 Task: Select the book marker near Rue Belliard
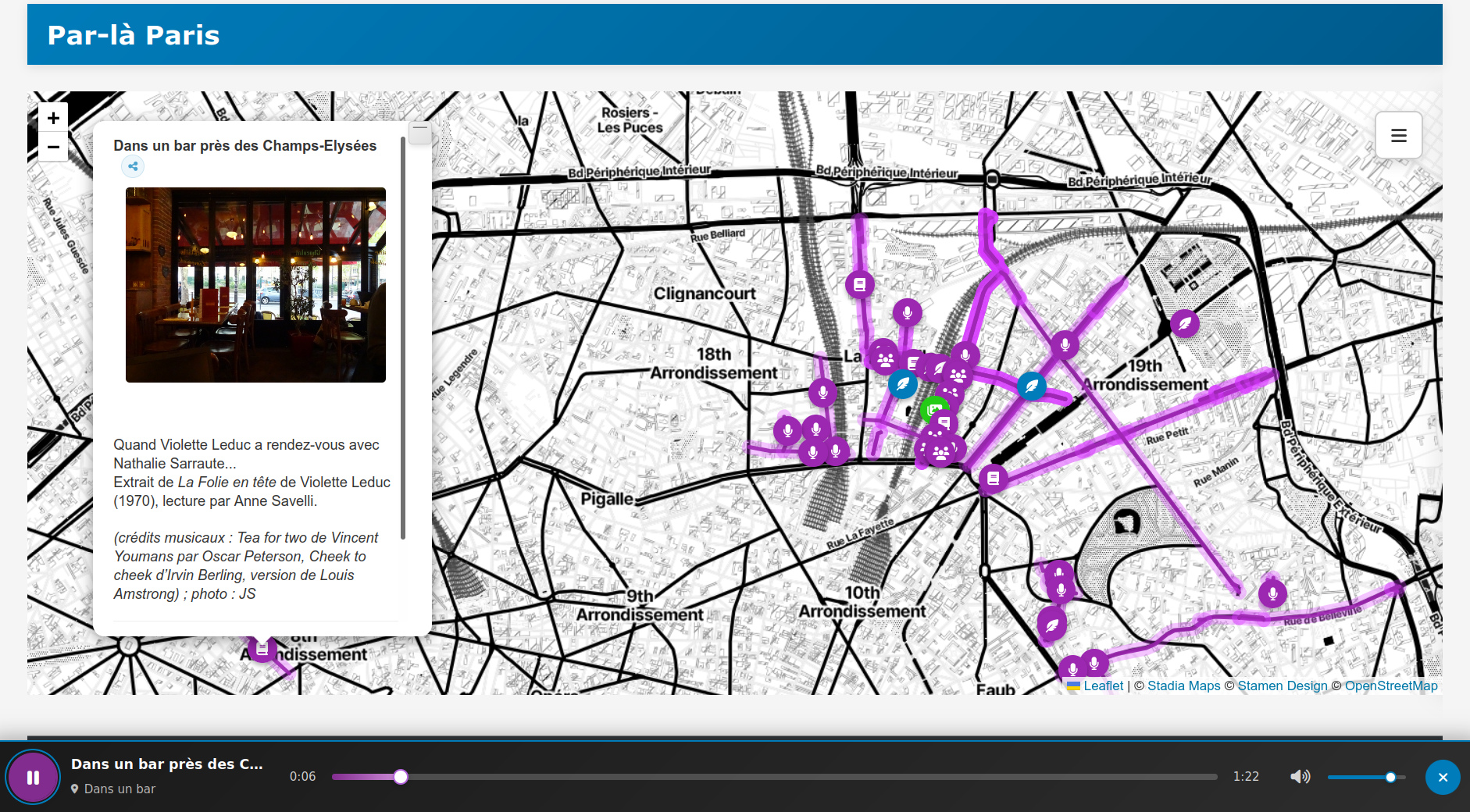click(859, 285)
